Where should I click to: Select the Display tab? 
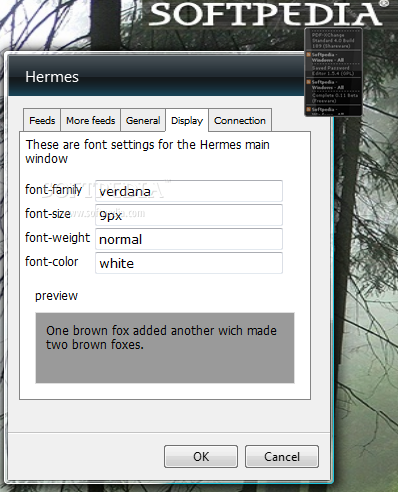[187, 120]
